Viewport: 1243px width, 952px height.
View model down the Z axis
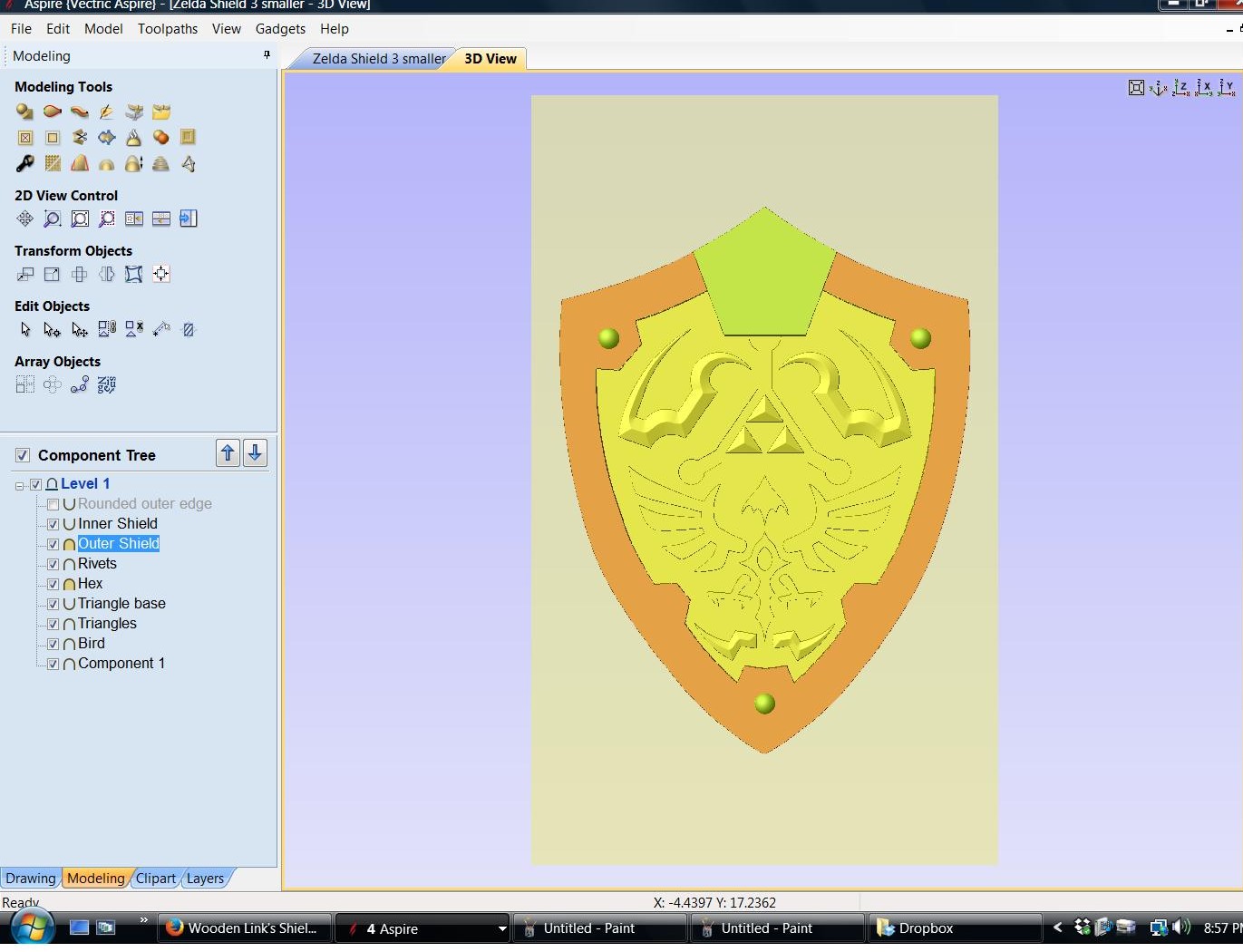pos(1180,87)
